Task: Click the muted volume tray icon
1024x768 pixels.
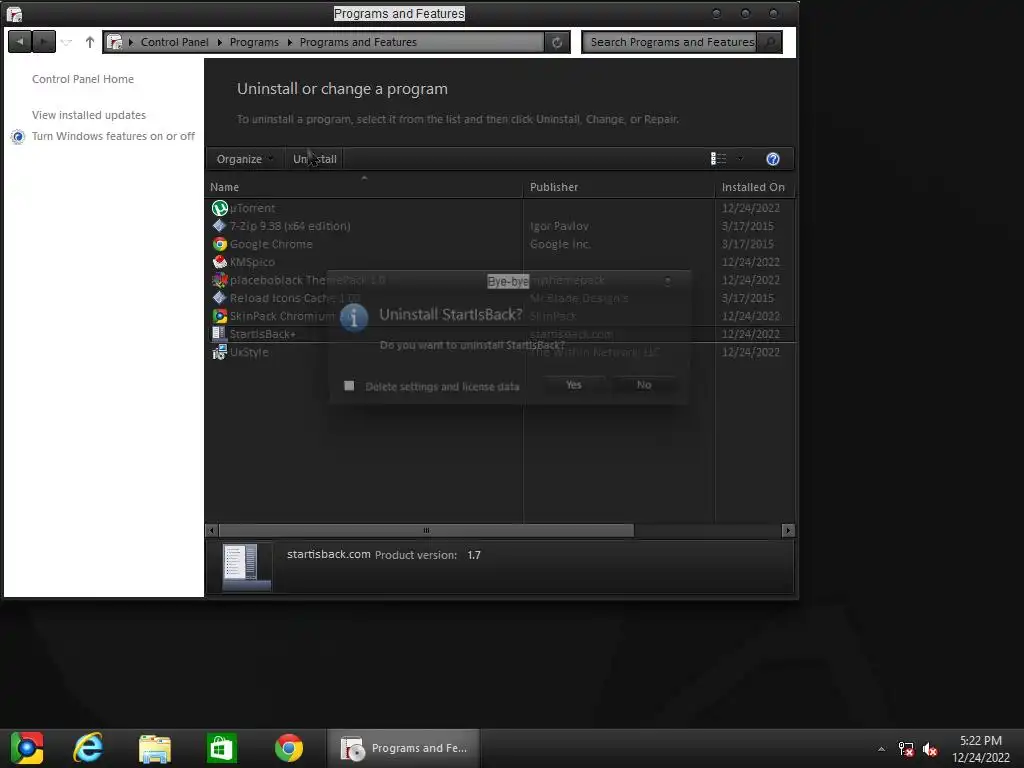Action: click(930, 748)
